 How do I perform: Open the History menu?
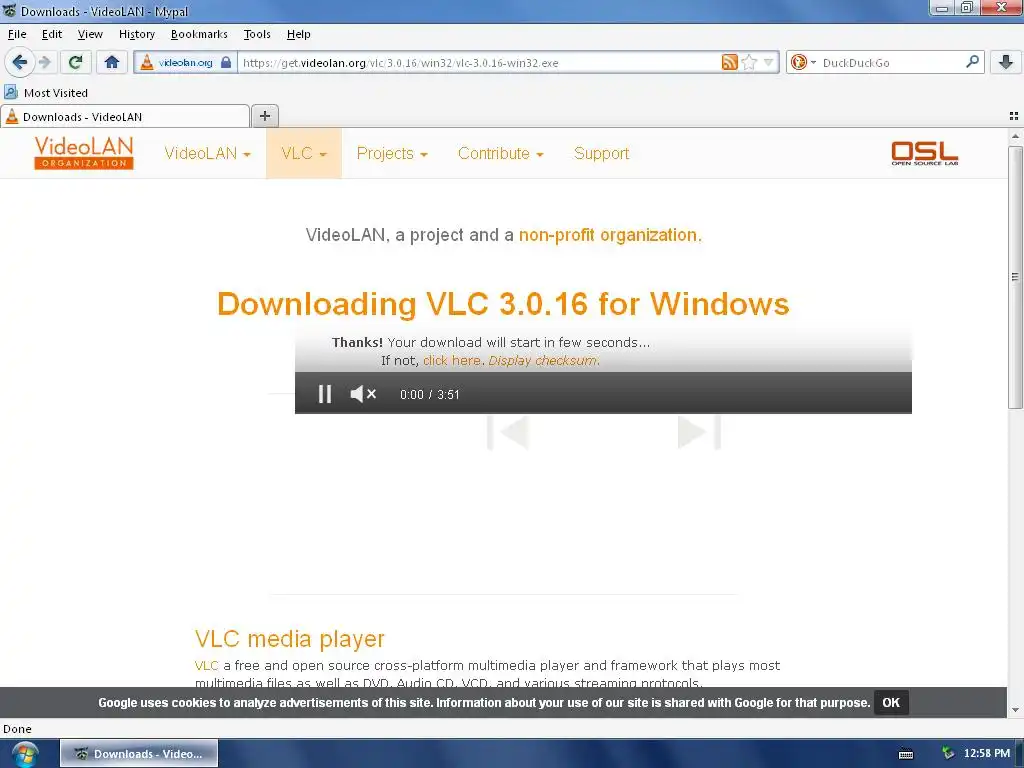(136, 34)
